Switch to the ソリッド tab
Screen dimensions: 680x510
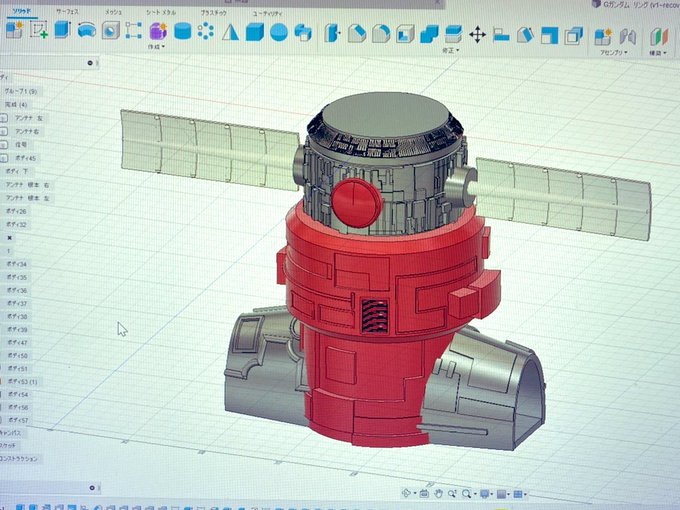(x=22, y=11)
